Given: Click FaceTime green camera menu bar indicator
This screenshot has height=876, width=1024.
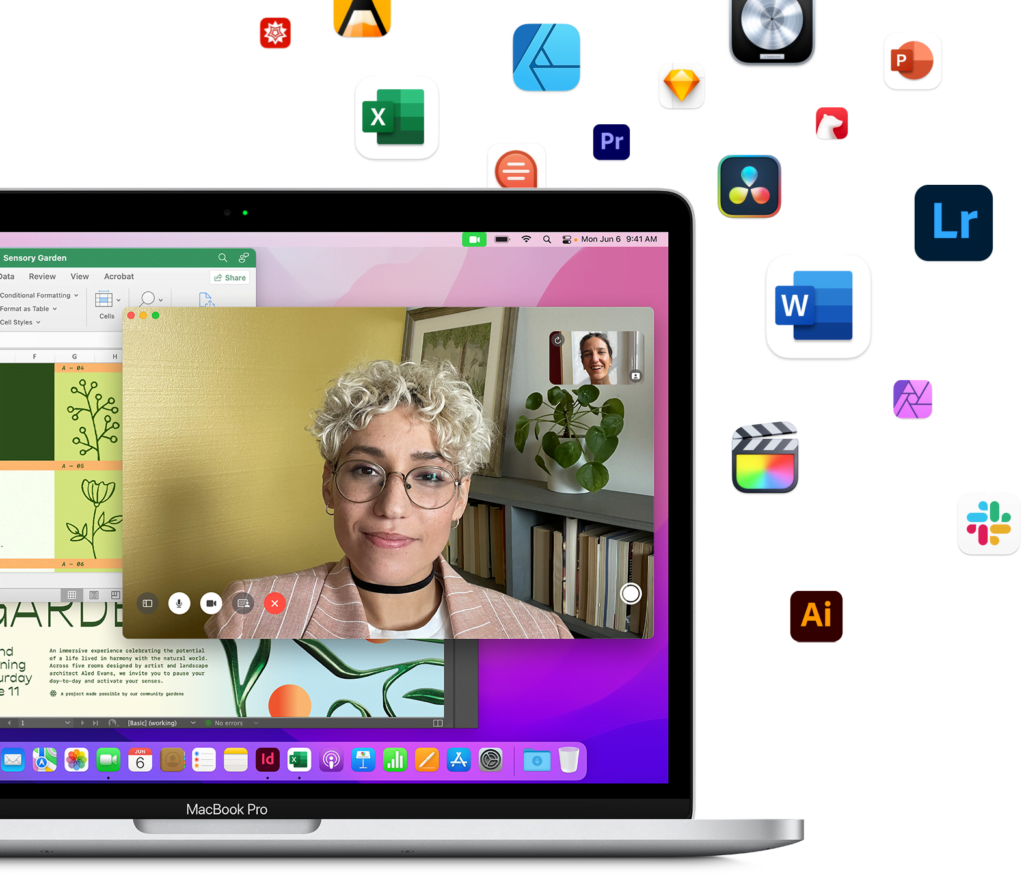Looking at the screenshot, I should coord(474,240).
